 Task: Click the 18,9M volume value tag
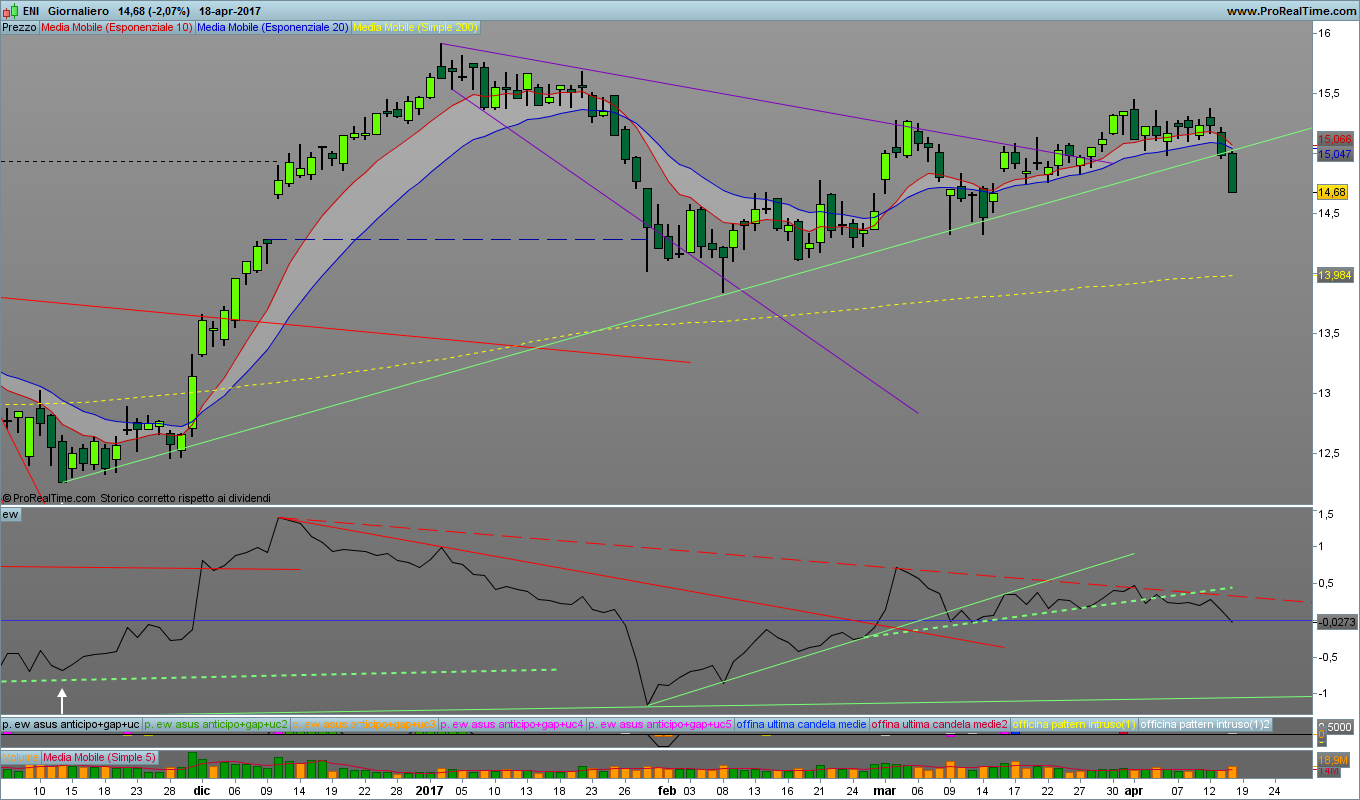pyautogui.click(x=1331, y=762)
